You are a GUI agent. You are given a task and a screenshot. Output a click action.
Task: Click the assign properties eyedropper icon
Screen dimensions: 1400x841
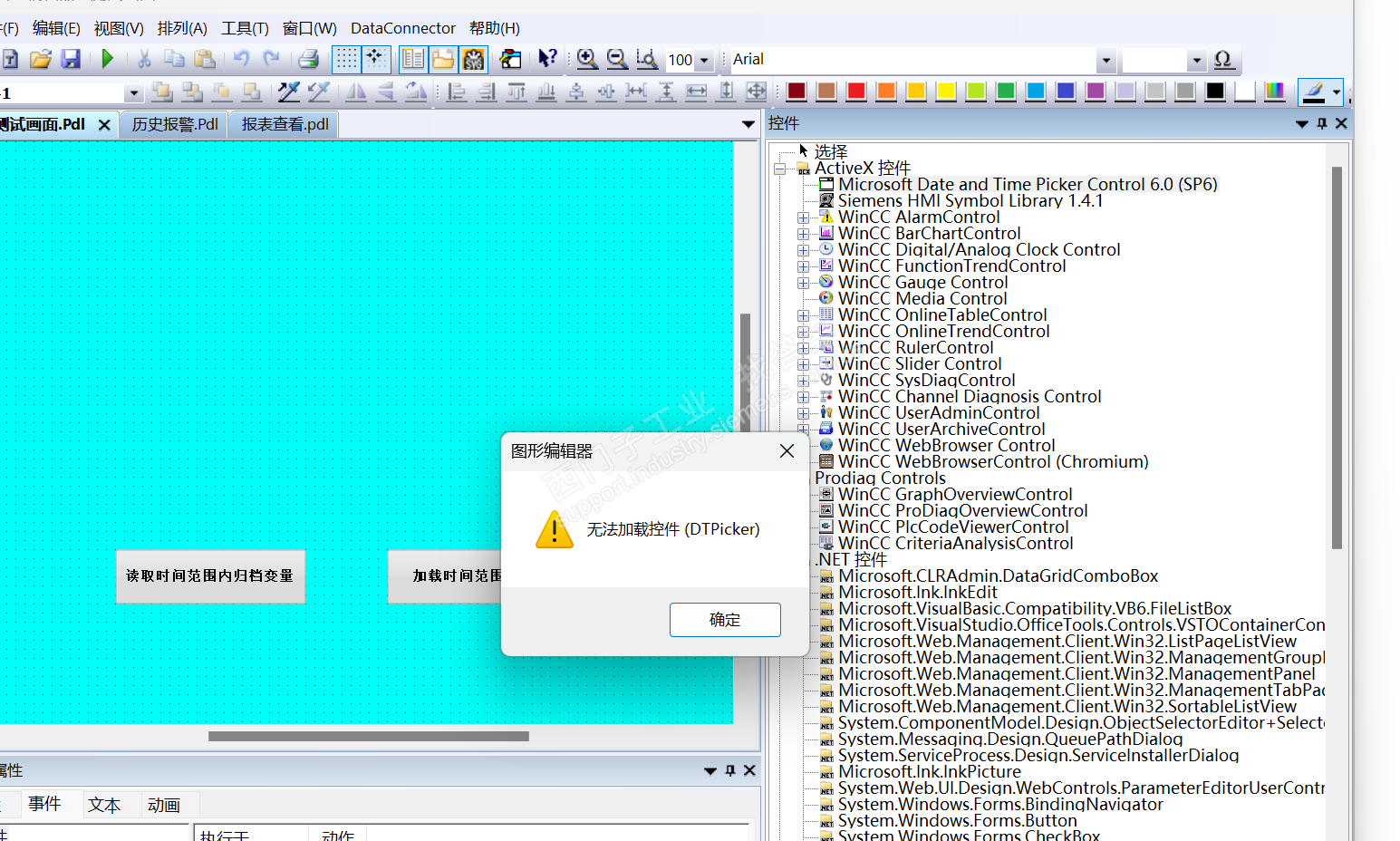tap(319, 92)
